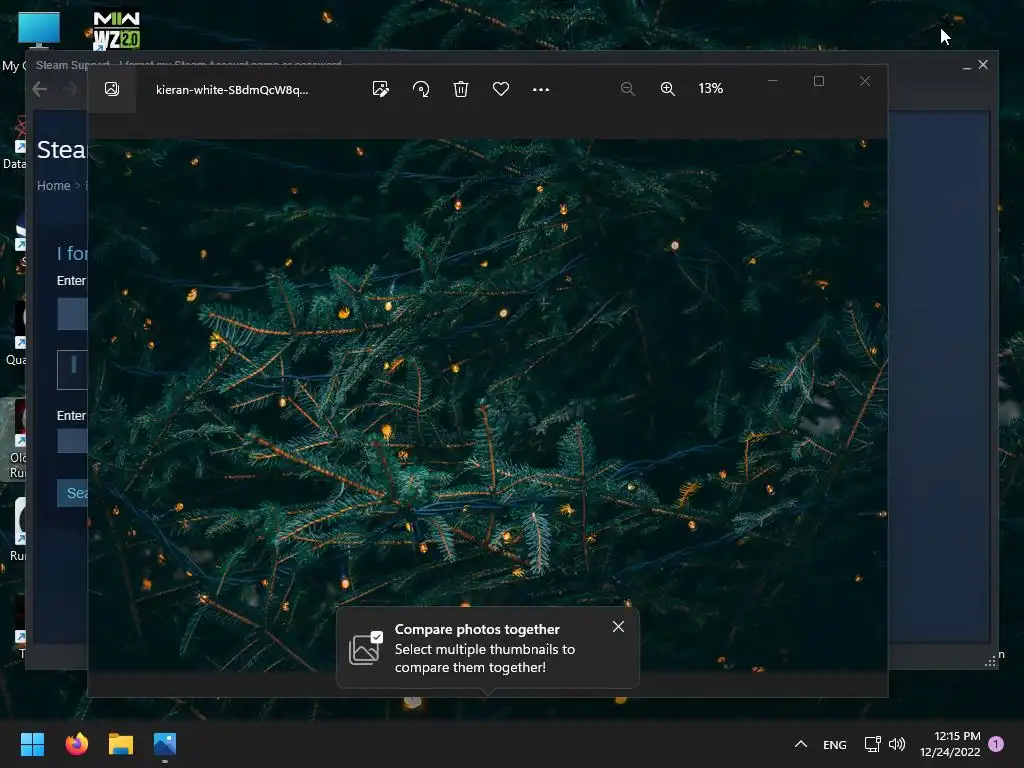Close the Photos window
Viewport: 1024px width, 768px height.
tap(865, 81)
